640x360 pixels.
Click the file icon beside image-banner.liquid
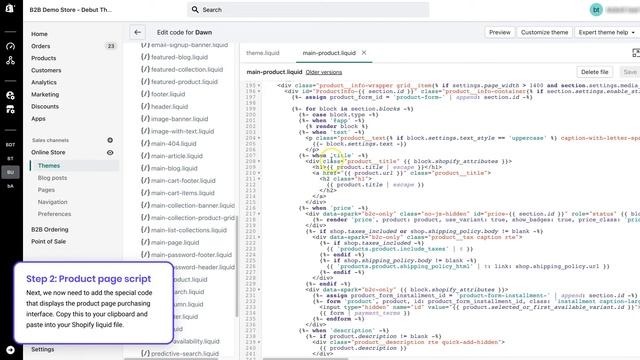coord(145,118)
